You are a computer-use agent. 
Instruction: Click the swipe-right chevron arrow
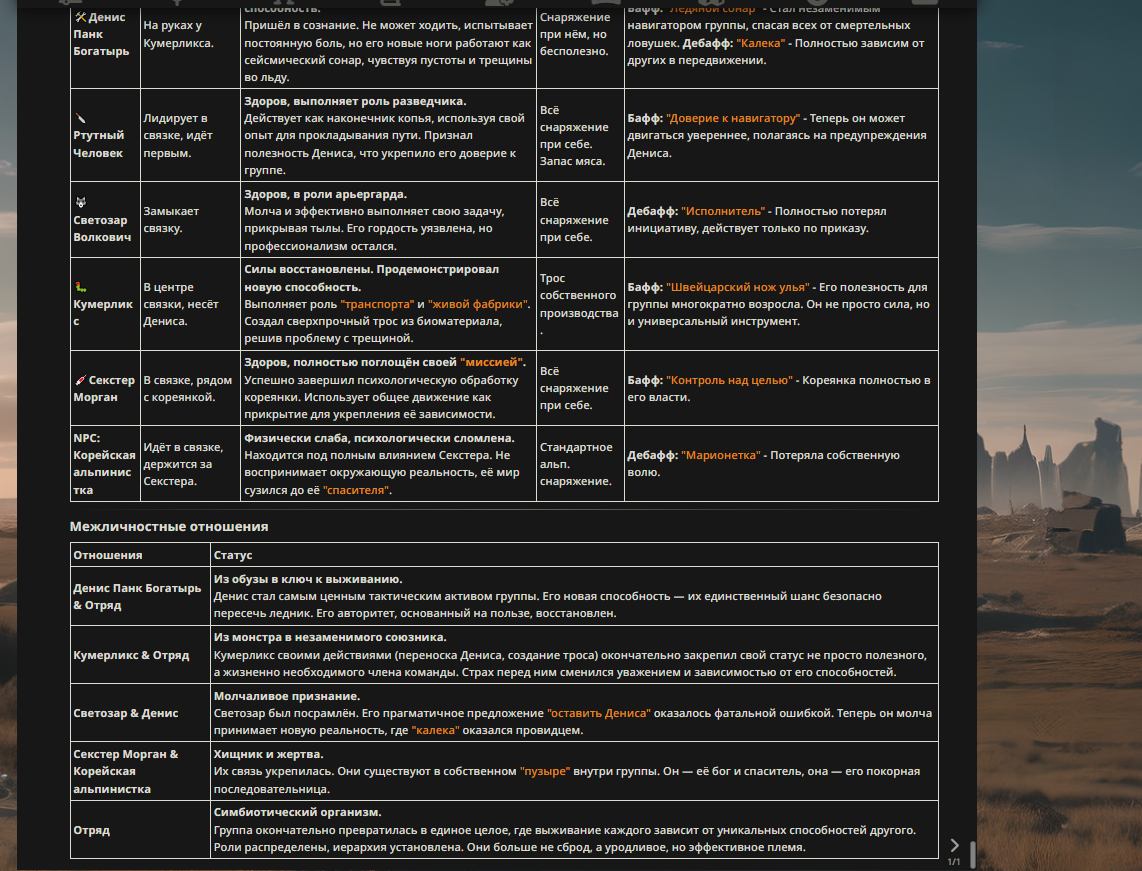pos(954,845)
